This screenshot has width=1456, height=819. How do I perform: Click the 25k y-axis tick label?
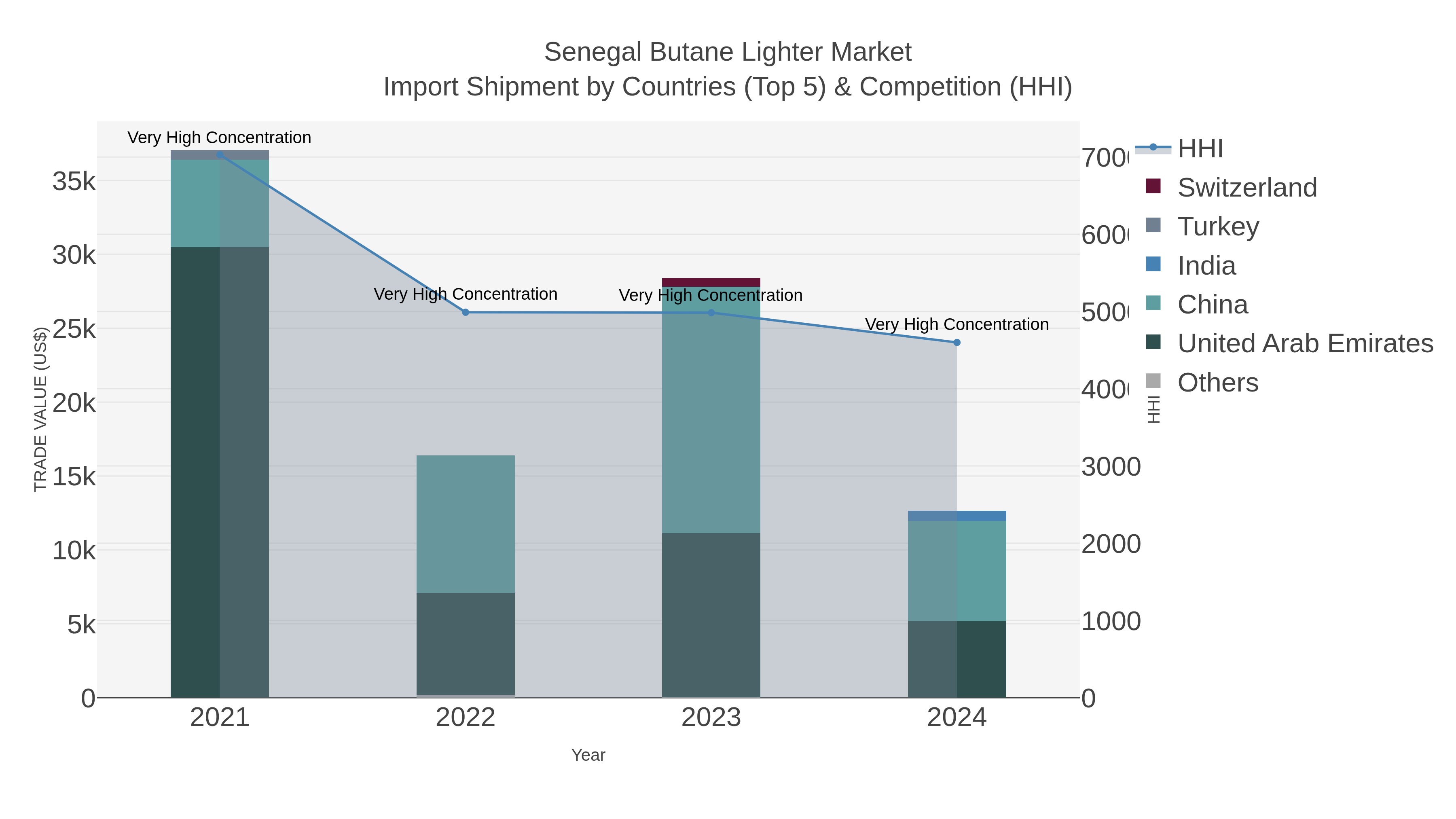[x=74, y=329]
